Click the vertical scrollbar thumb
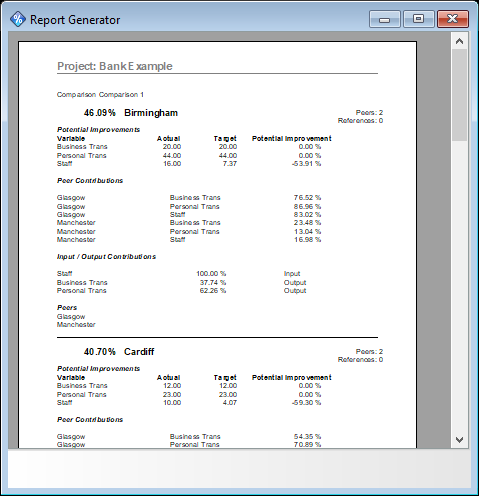Screen dimensions: 479x496 [x=459, y=95]
